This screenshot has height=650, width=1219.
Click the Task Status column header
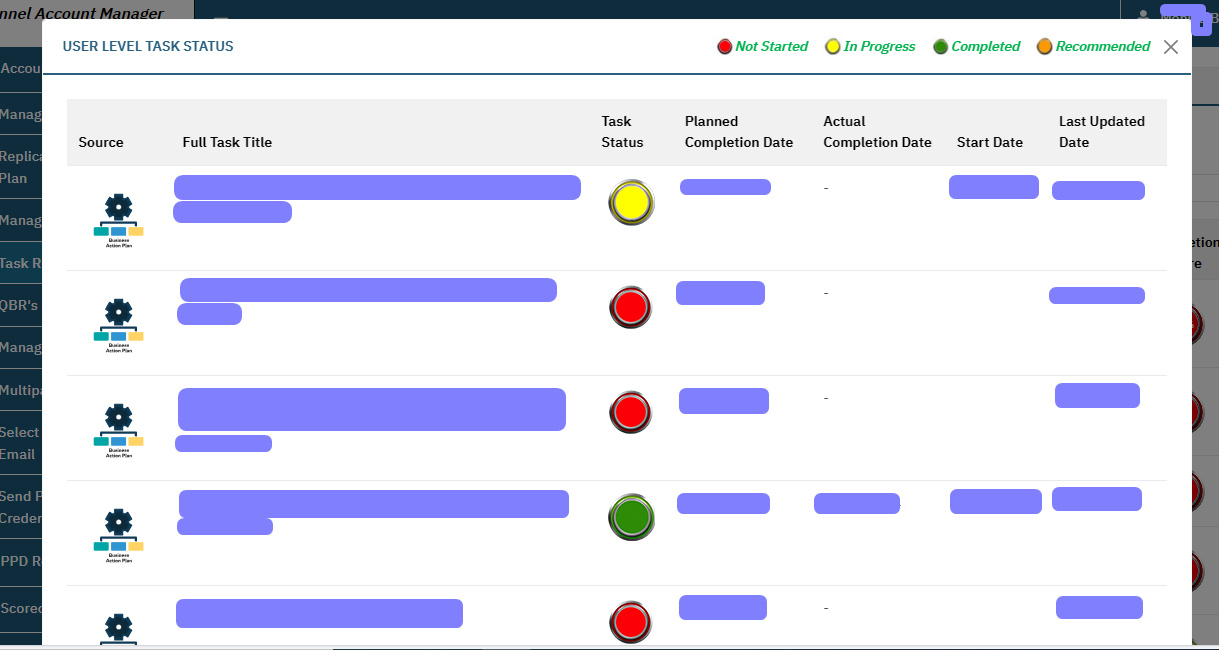[x=622, y=132]
